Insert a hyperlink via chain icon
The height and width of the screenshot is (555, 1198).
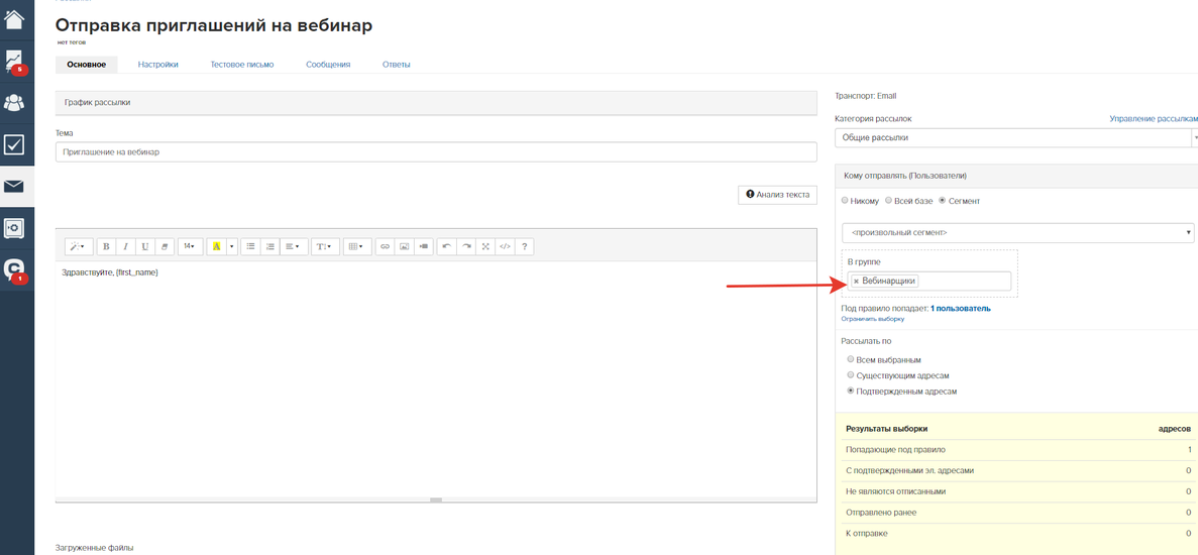tap(385, 247)
